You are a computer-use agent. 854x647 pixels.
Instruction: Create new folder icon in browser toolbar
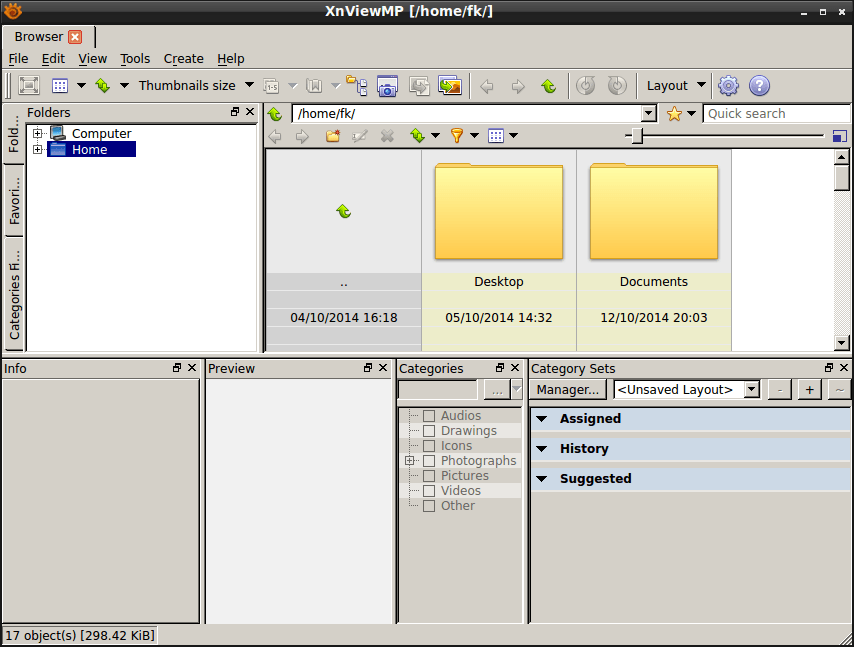tap(333, 136)
